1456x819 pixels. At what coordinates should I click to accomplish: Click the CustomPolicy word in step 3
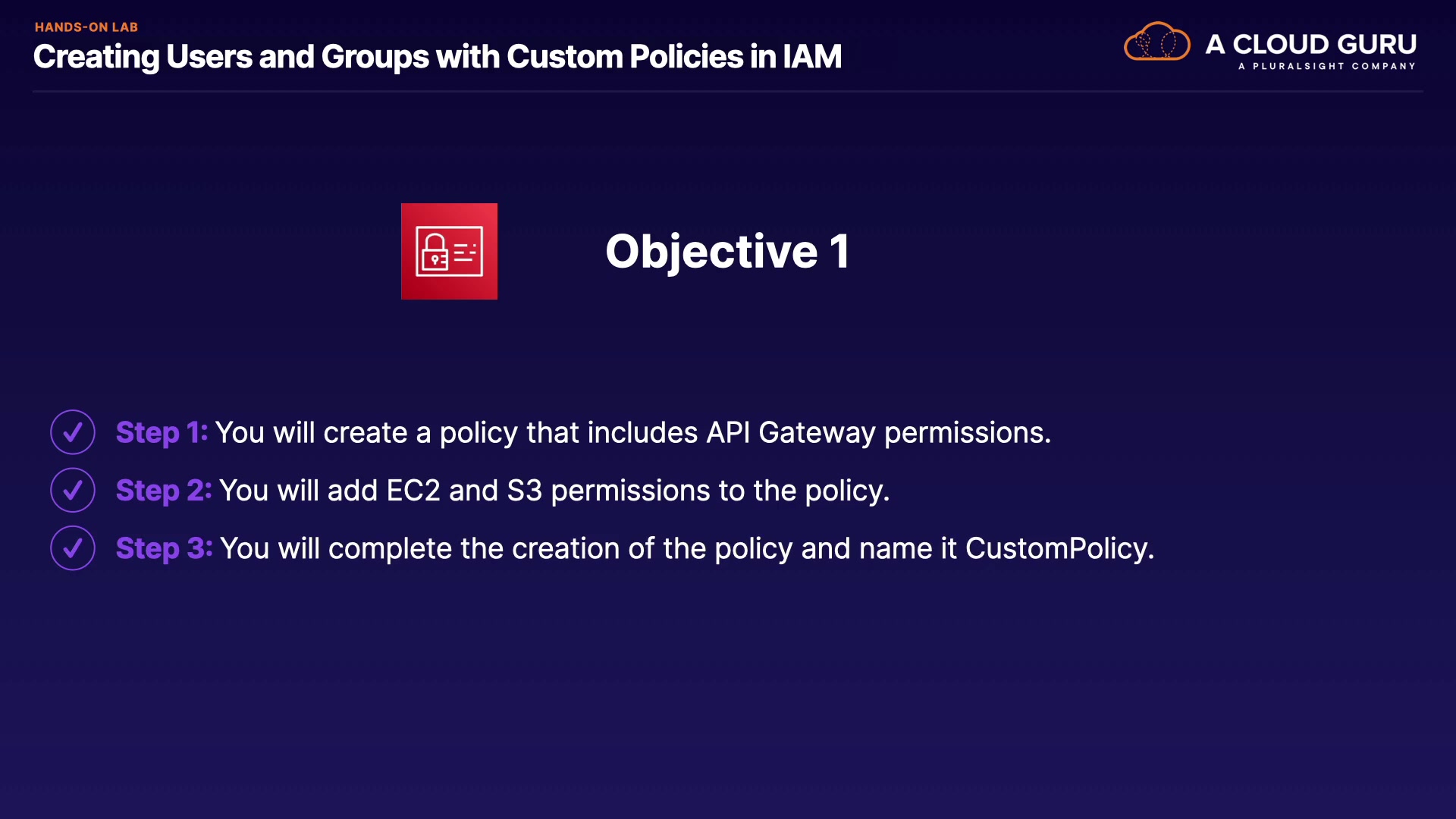[x=1059, y=548]
